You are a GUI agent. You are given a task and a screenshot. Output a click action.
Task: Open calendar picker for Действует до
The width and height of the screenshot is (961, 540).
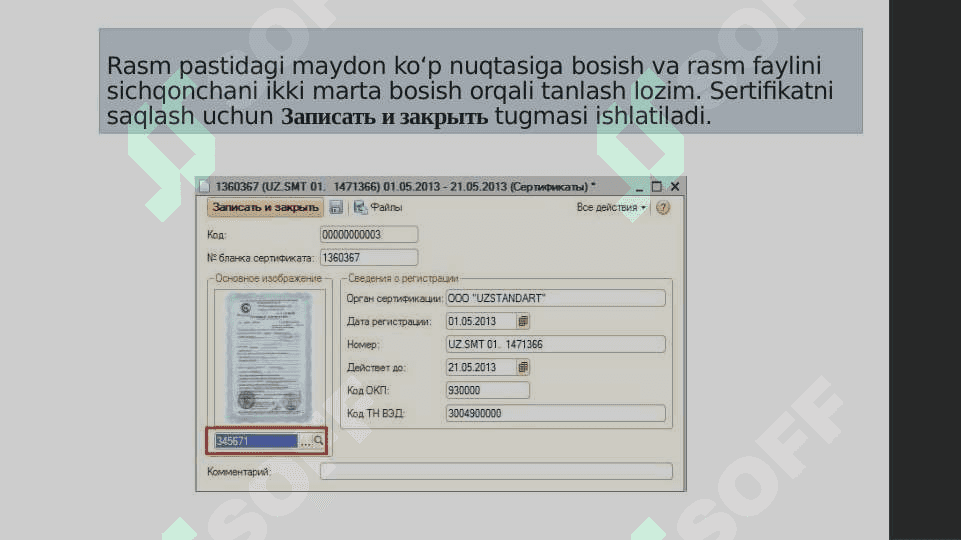[523, 367]
